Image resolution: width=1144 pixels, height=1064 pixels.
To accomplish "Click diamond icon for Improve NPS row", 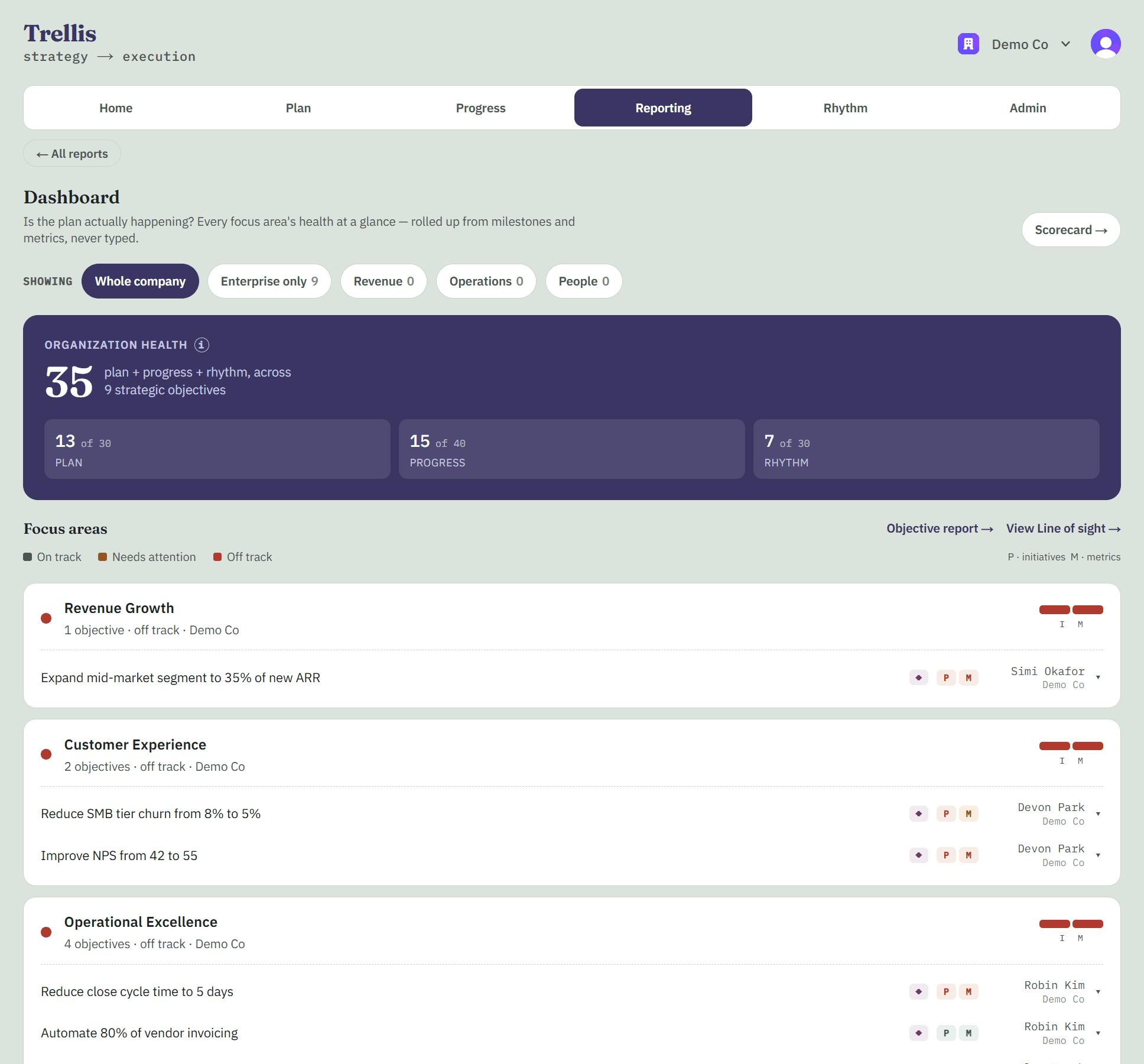I will pos(918,855).
